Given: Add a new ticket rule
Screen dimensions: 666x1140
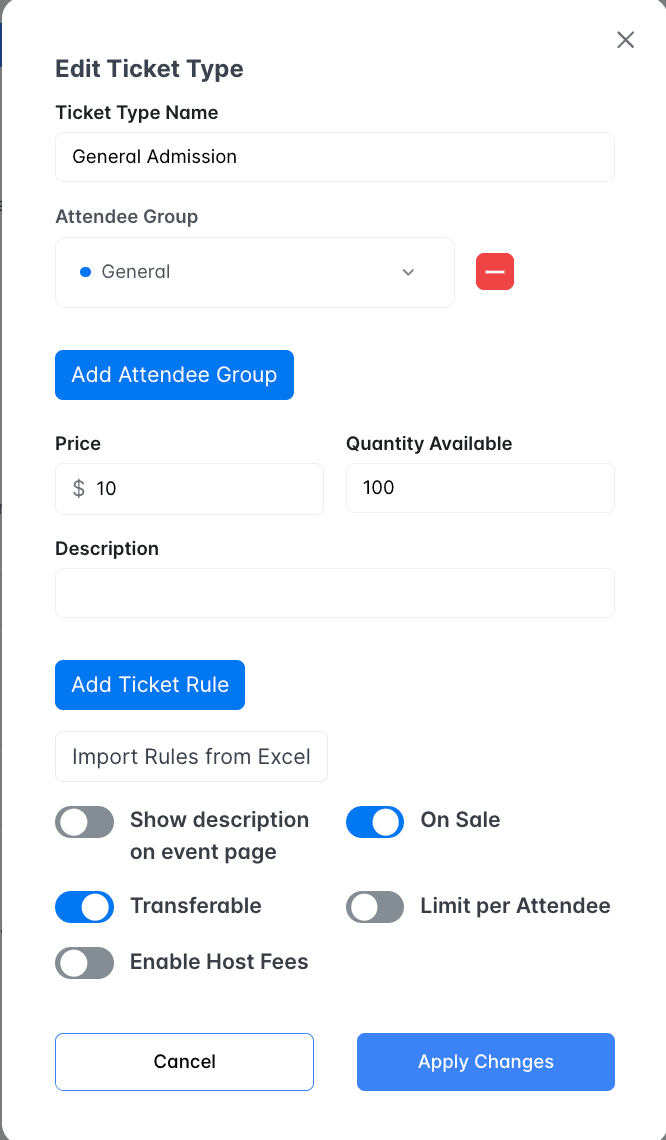Looking at the screenshot, I should tap(149, 685).
